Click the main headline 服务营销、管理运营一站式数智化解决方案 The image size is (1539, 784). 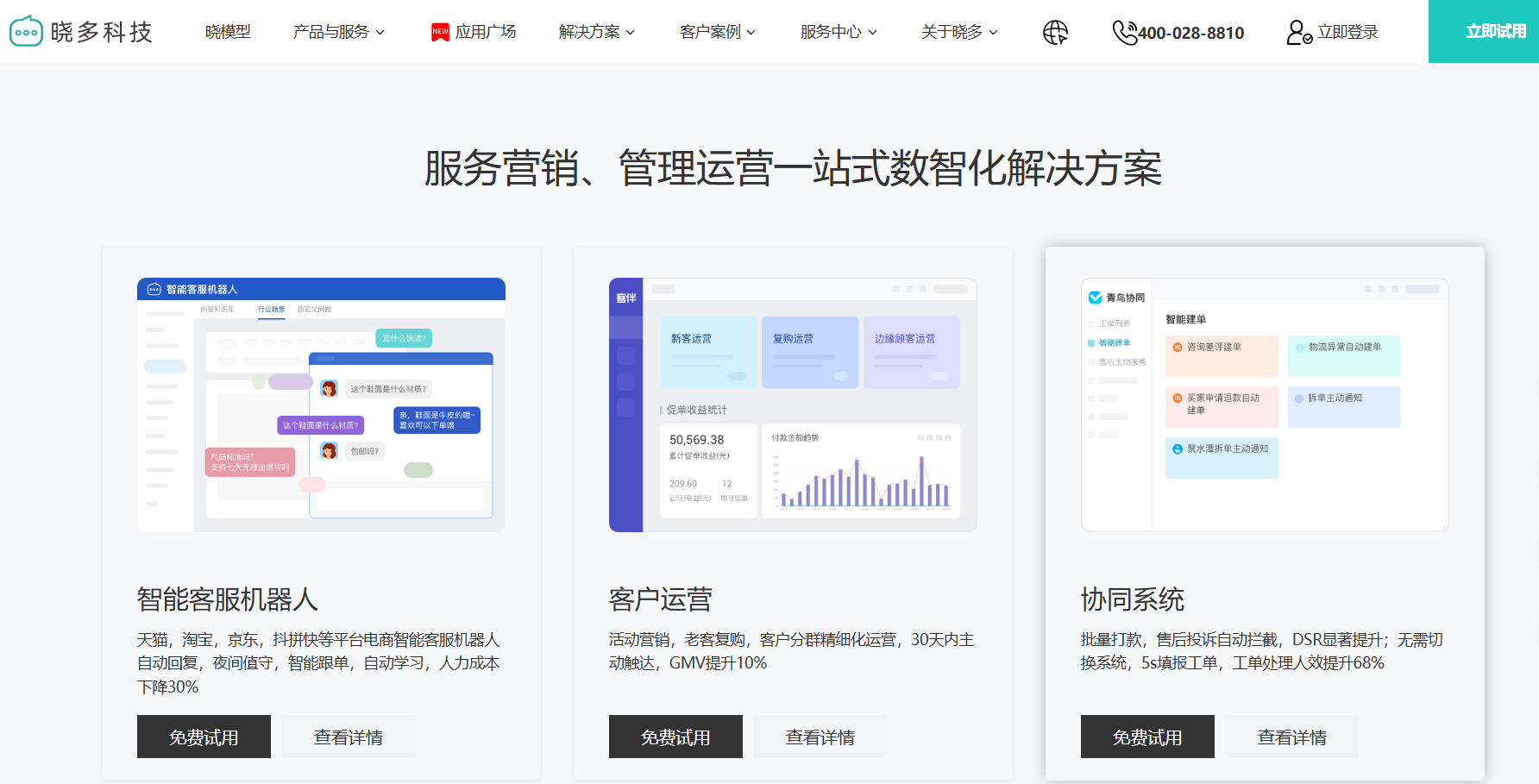pyautogui.click(x=793, y=168)
